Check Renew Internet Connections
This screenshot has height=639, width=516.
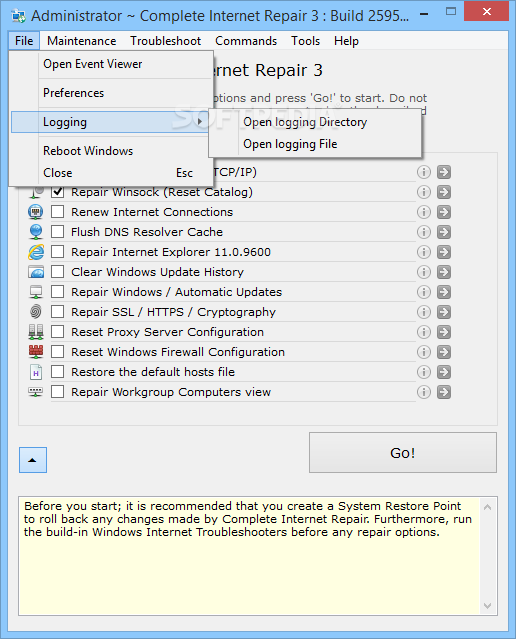(x=57, y=212)
